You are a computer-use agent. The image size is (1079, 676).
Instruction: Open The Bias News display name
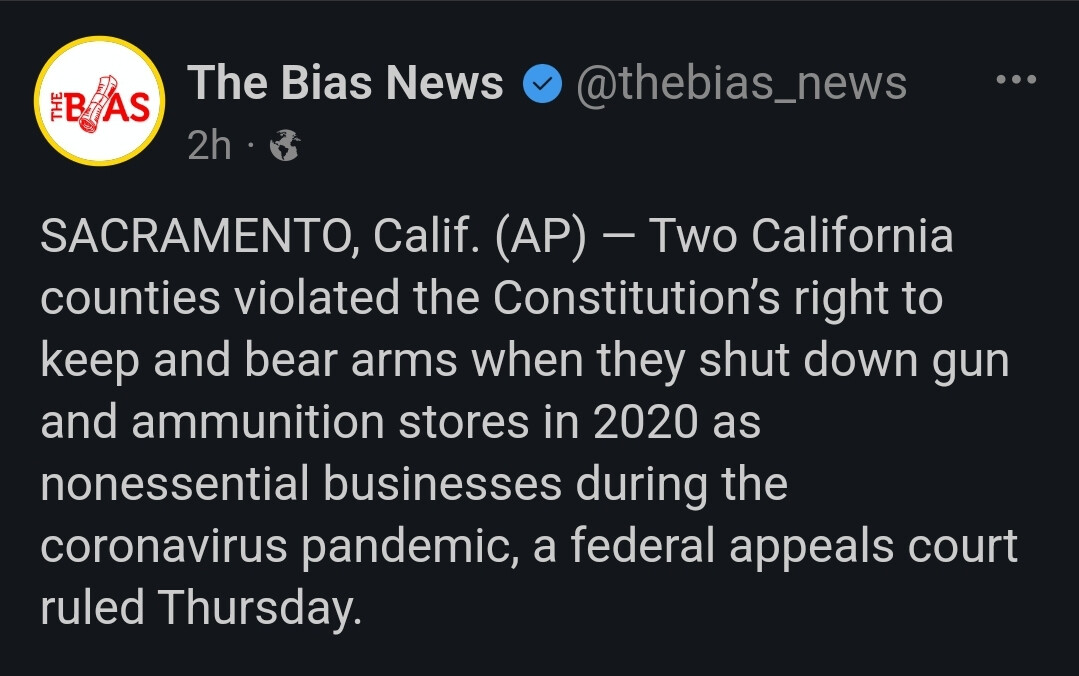point(345,84)
